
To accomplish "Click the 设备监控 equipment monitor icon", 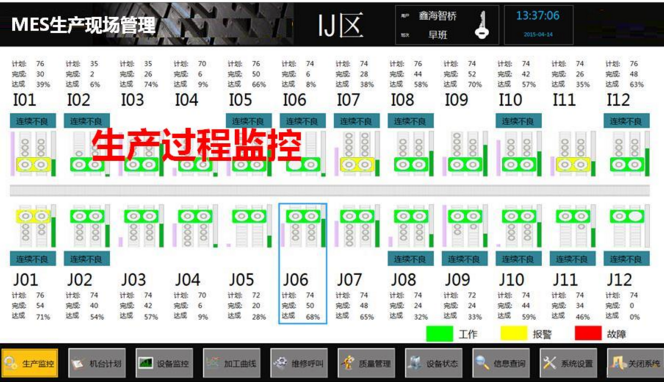I will (146, 363).
